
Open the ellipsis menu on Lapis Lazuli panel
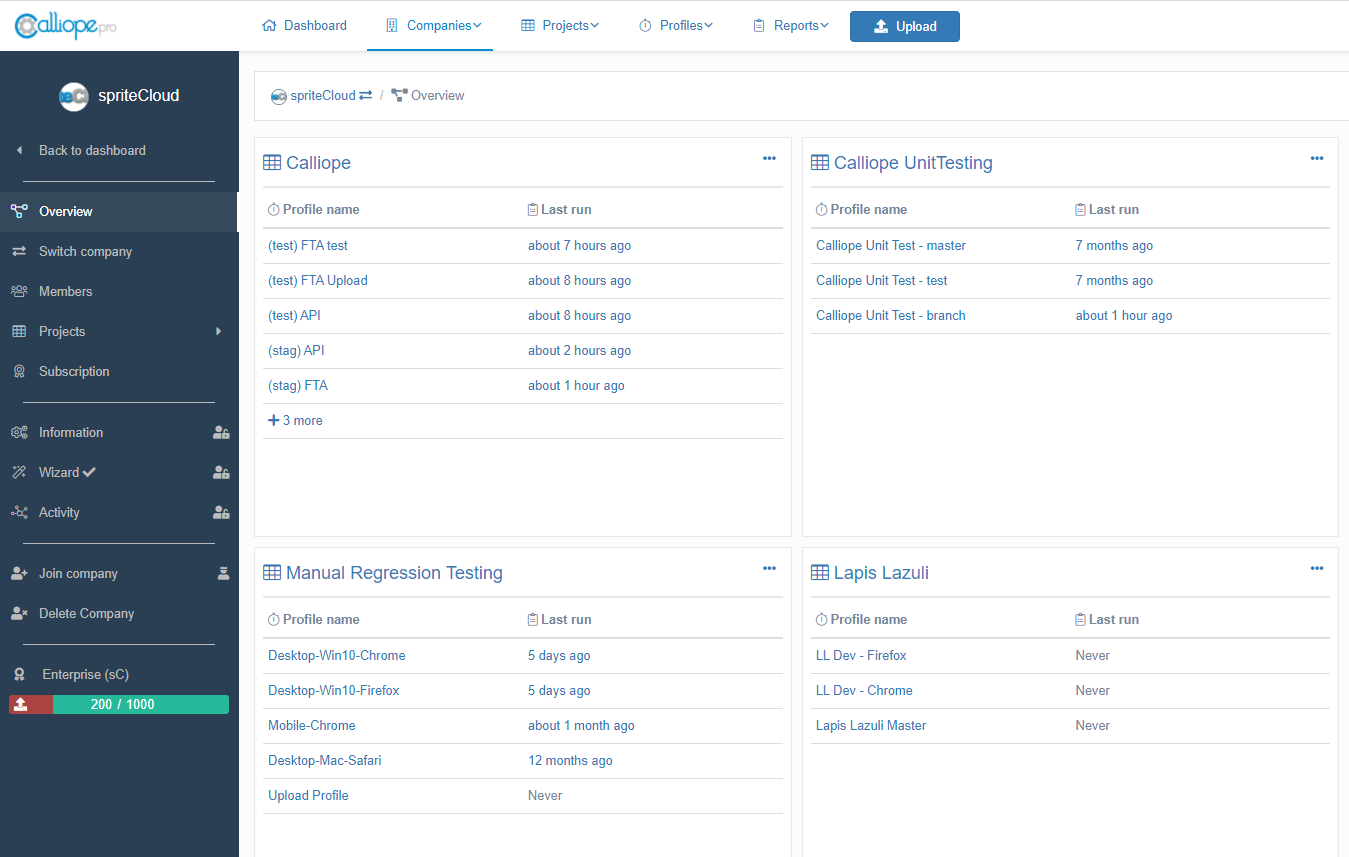point(1317,568)
